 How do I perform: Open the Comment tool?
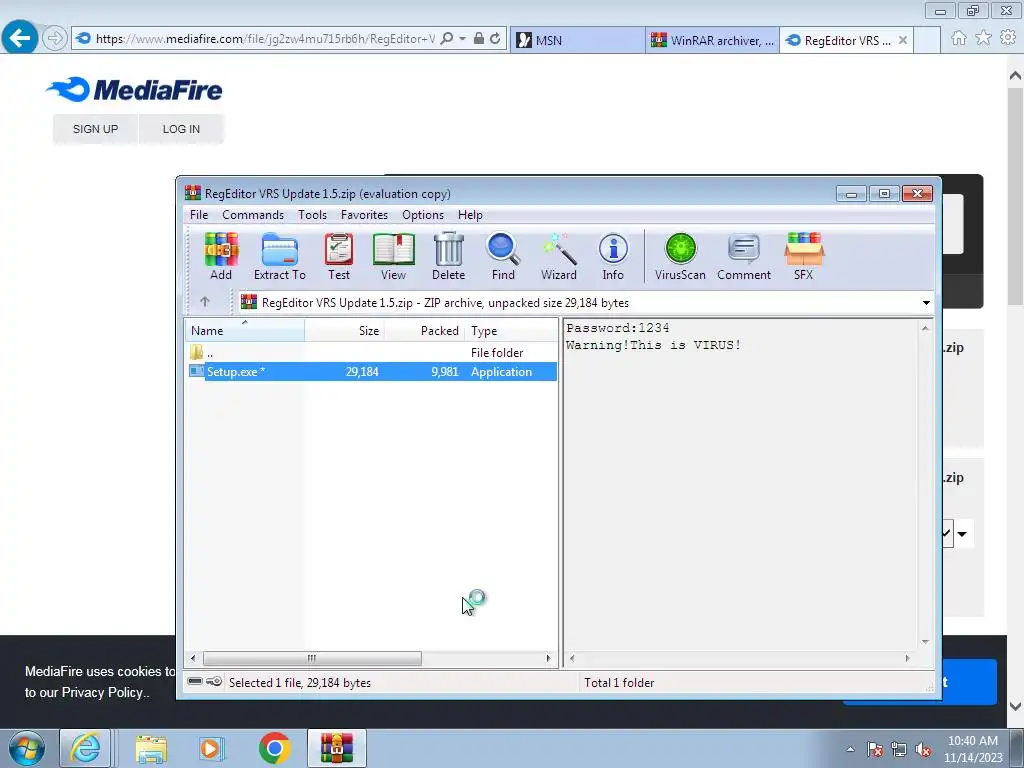tap(744, 257)
